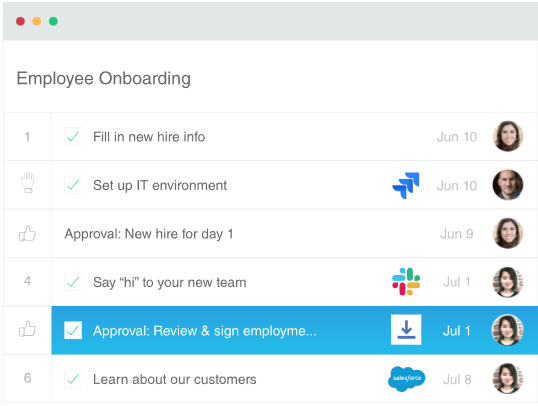The height and width of the screenshot is (406, 538).
Task: Click thumbs-up icon beside Review & sign row
Action: coord(27,329)
